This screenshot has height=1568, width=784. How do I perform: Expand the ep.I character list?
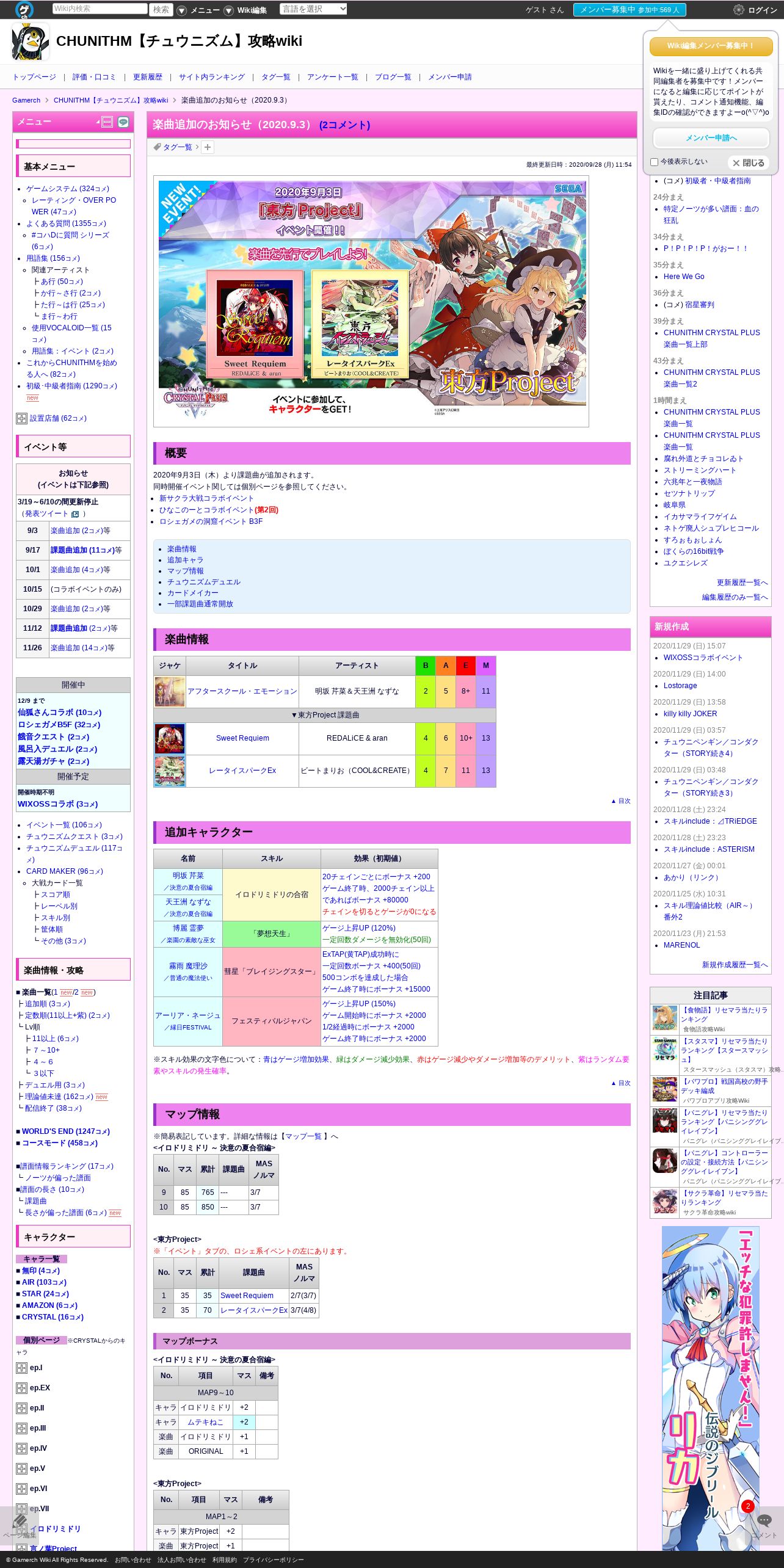[21, 1368]
